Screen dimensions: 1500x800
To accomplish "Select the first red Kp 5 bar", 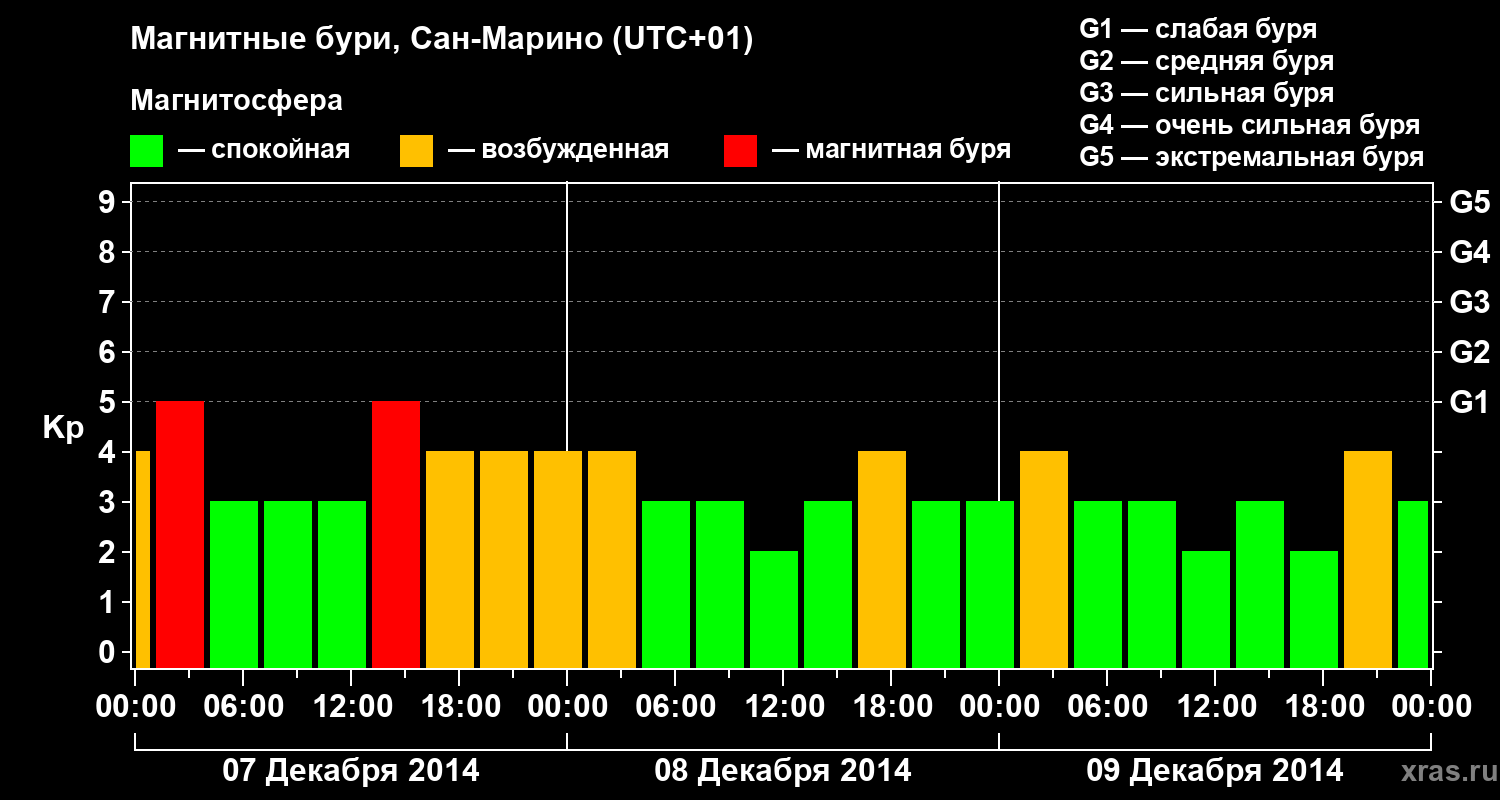I will (x=180, y=534).
